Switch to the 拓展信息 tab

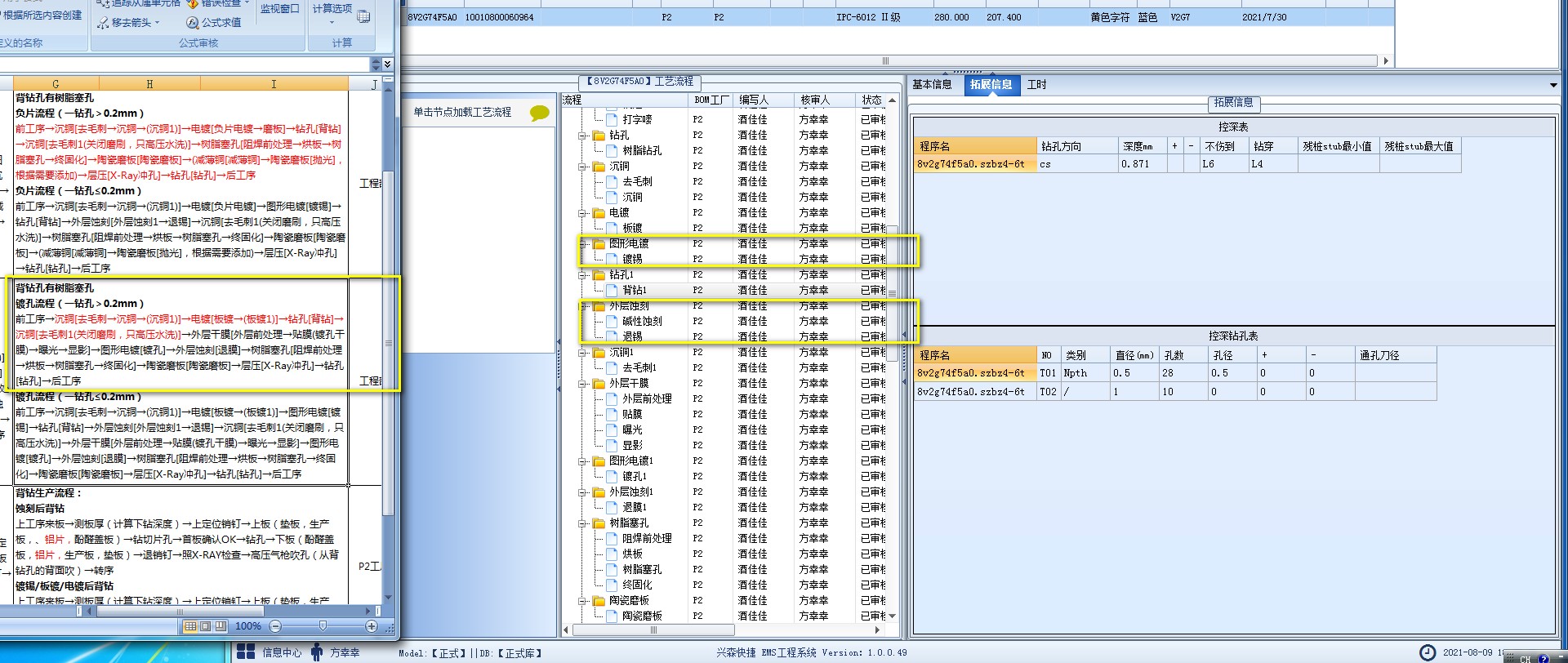click(991, 85)
